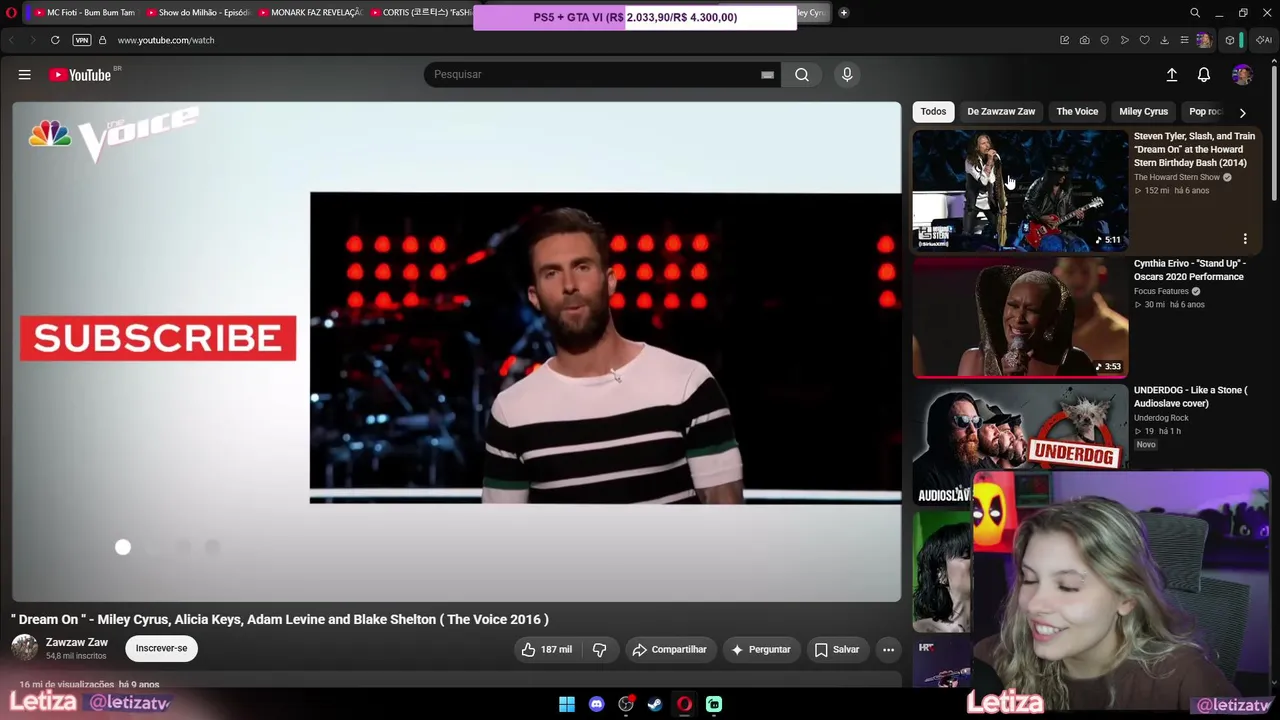
Task: Open browser extensions cube icon
Action: 1230,40
